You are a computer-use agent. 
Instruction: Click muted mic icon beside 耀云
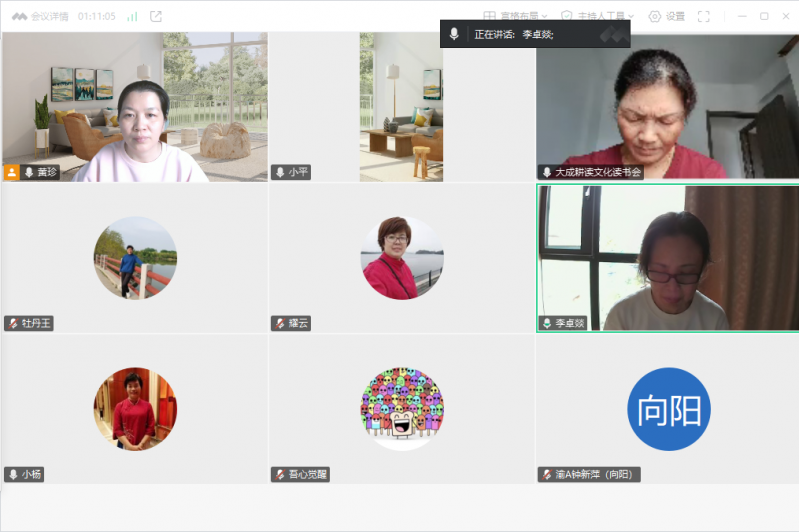pos(280,323)
